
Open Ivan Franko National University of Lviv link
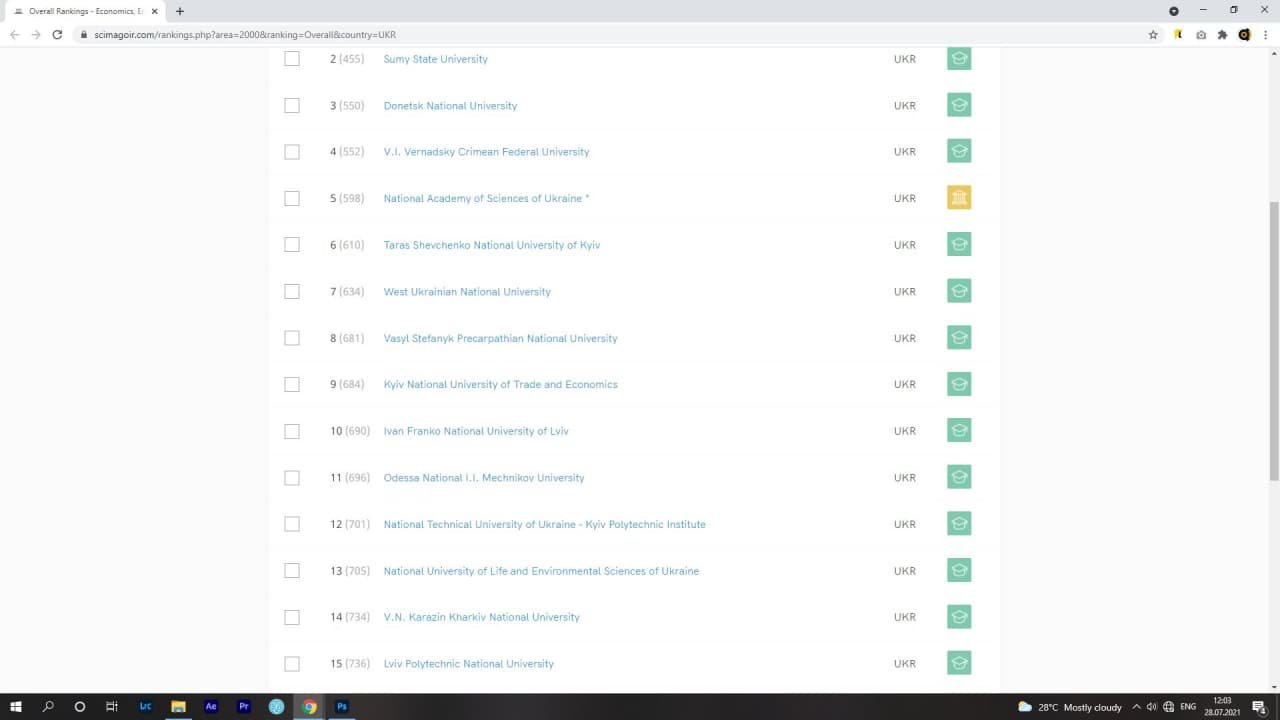click(476, 431)
